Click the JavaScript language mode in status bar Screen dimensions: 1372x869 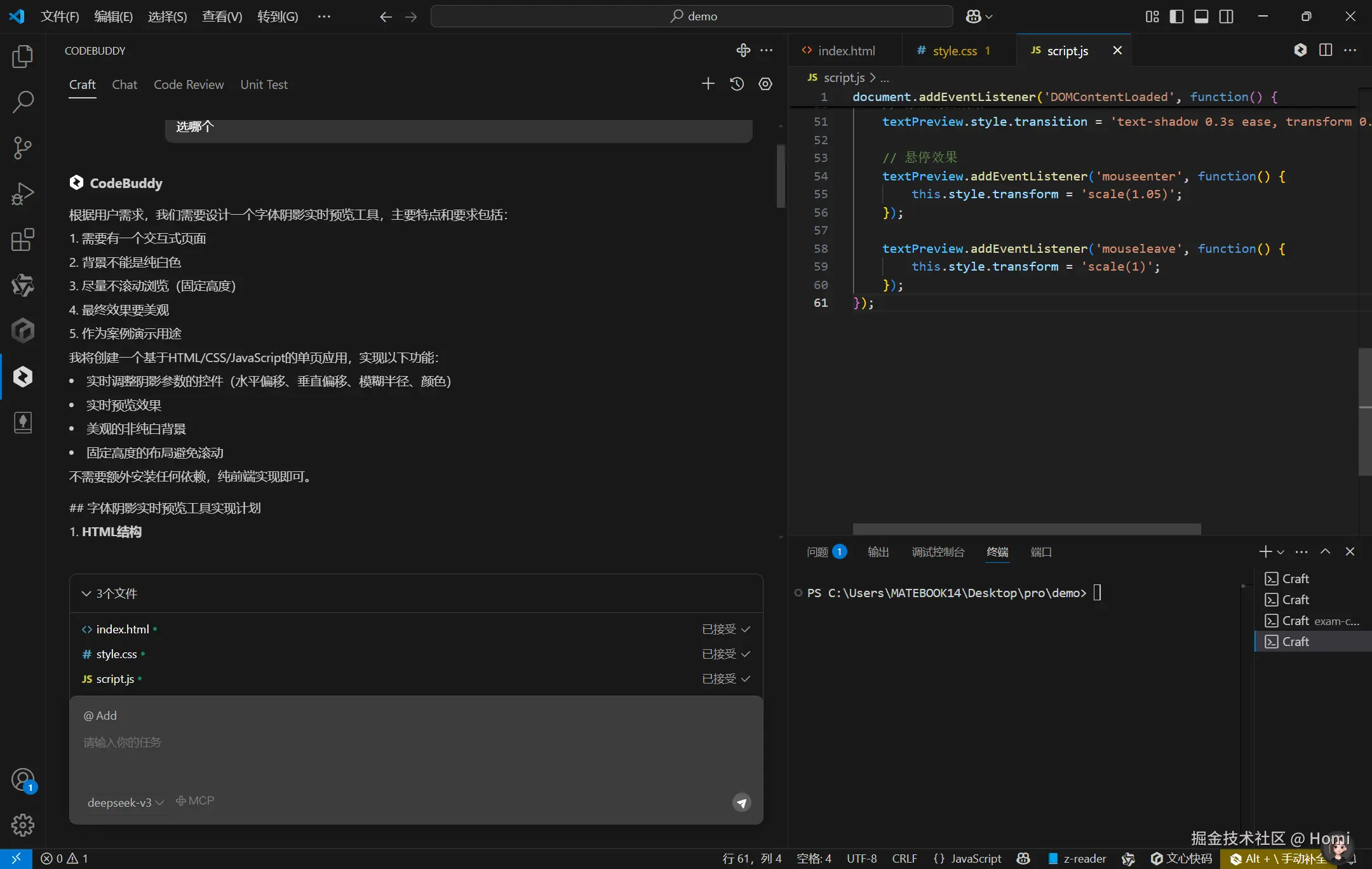click(976, 858)
